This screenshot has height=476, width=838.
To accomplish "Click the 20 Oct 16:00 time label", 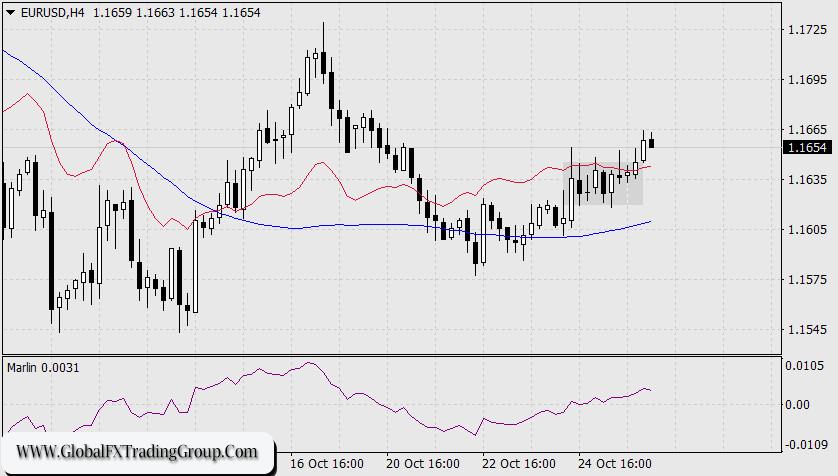I will 422,464.
